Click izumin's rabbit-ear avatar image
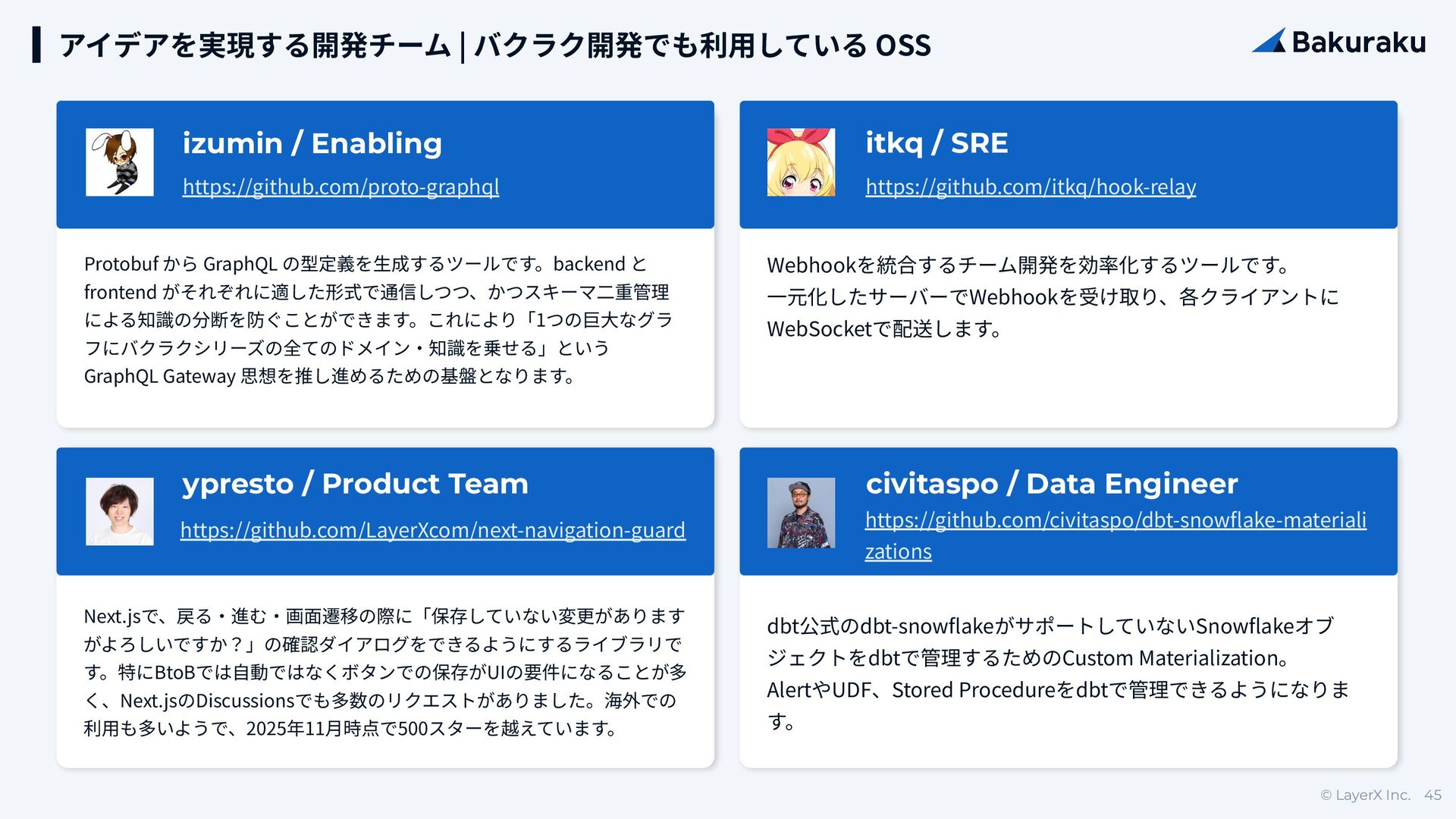1456x819 pixels. tap(119, 162)
